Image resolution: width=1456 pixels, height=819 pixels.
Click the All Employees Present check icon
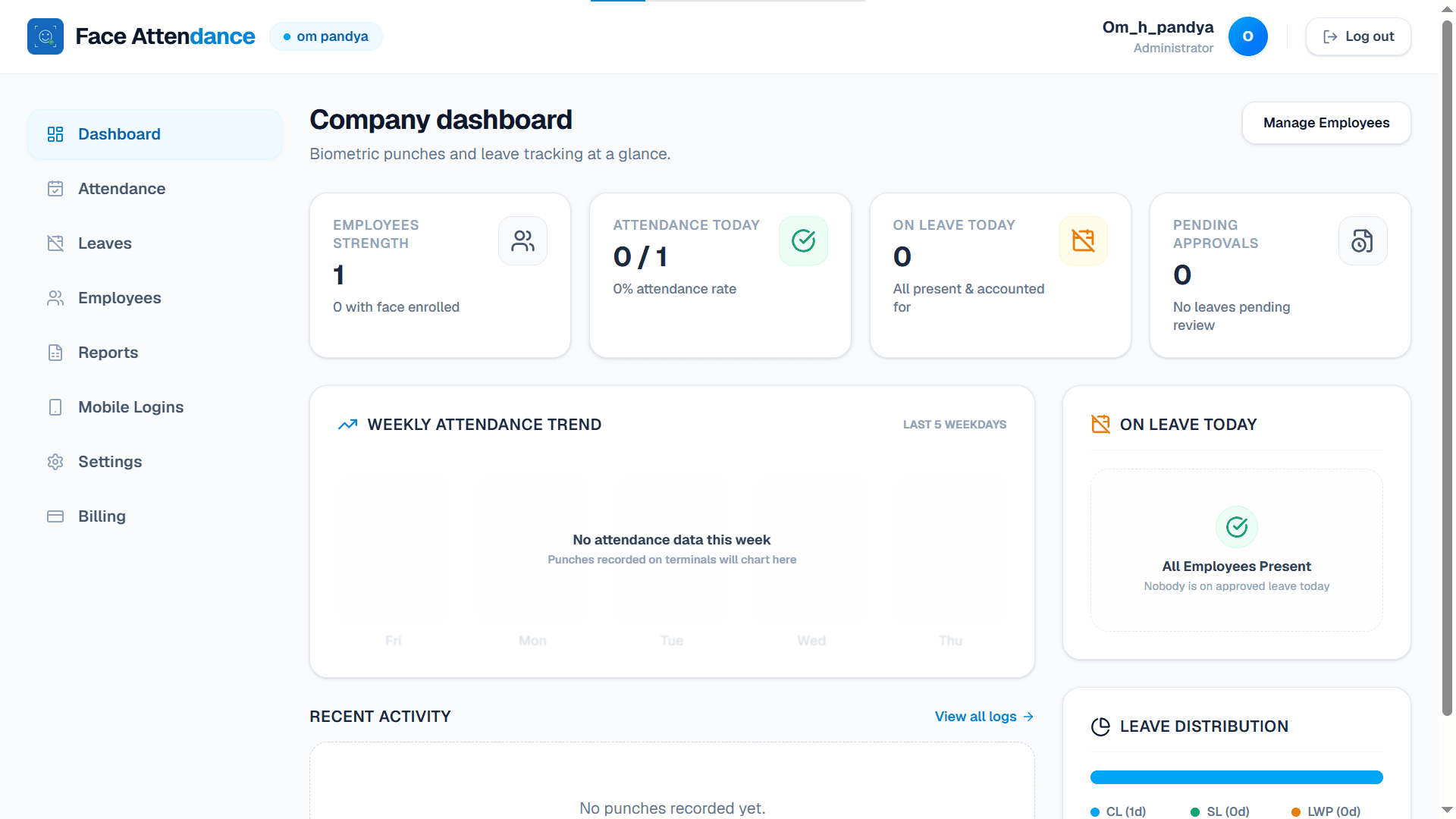click(x=1237, y=527)
